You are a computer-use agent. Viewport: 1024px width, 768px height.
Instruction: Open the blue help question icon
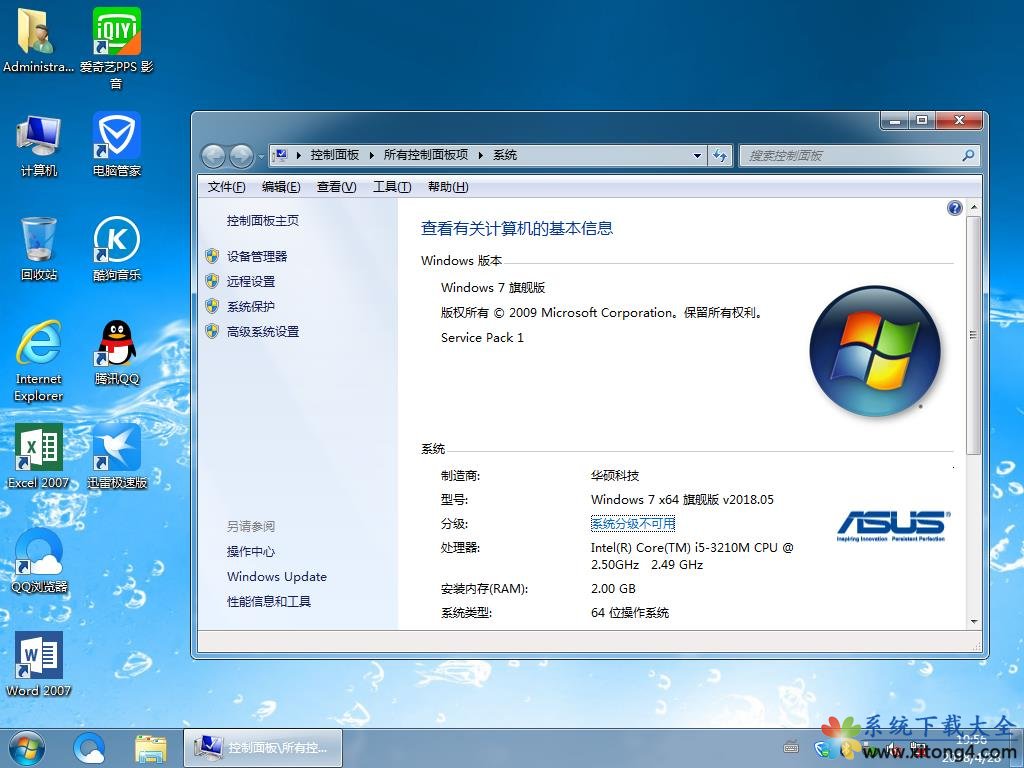tap(954, 208)
